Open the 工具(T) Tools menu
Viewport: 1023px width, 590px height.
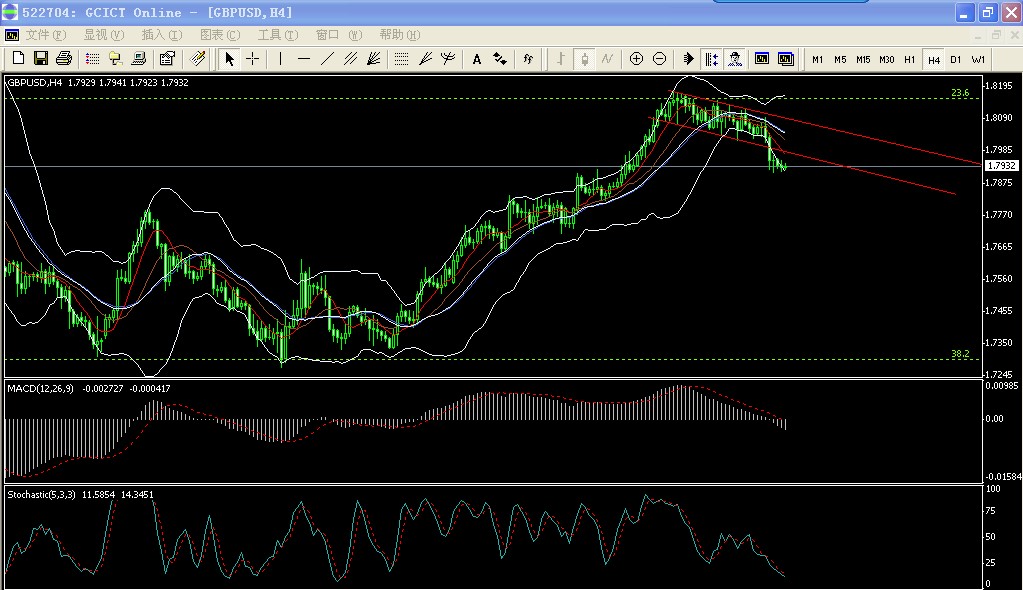click(x=278, y=35)
